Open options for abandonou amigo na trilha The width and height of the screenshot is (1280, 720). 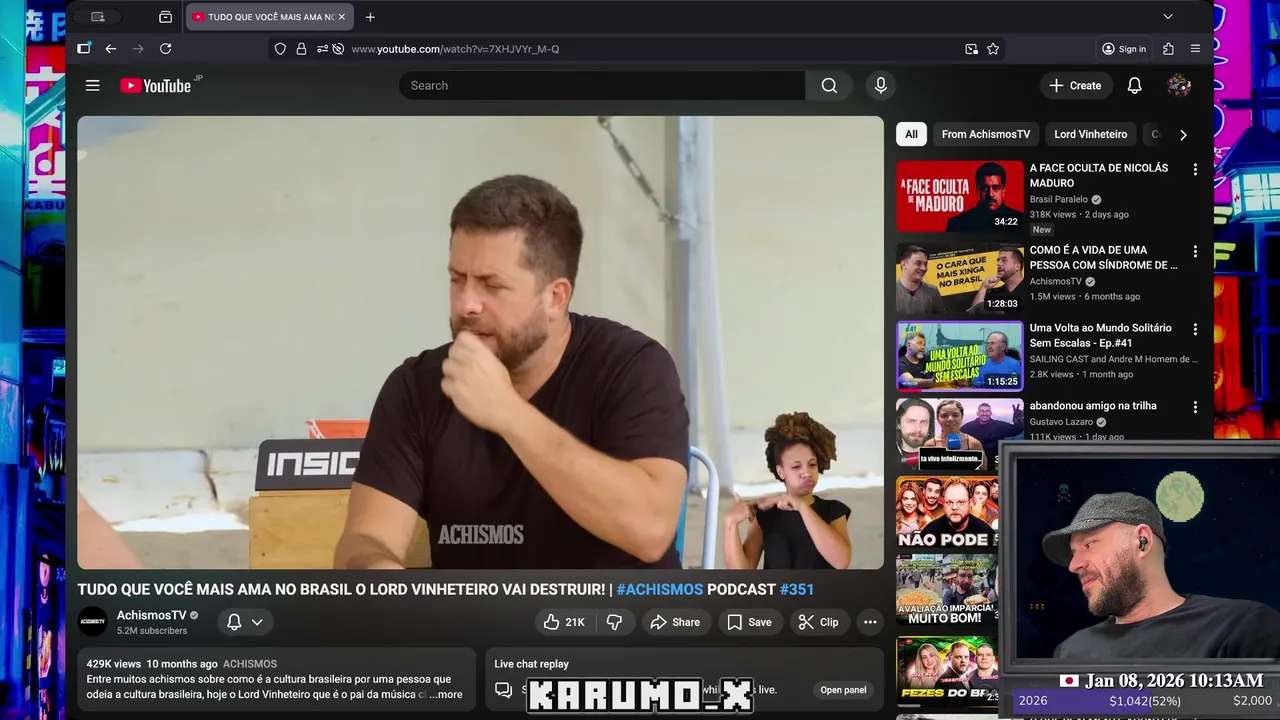1194,408
